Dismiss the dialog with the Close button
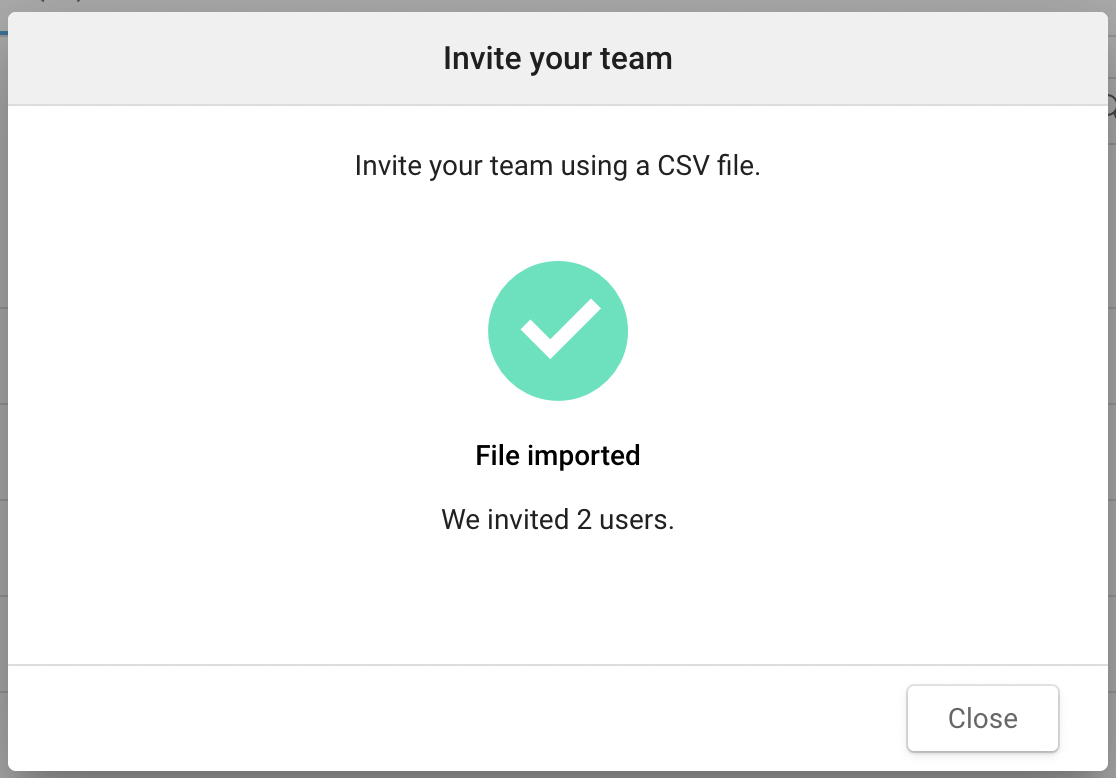1116x778 pixels. point(982,718)
